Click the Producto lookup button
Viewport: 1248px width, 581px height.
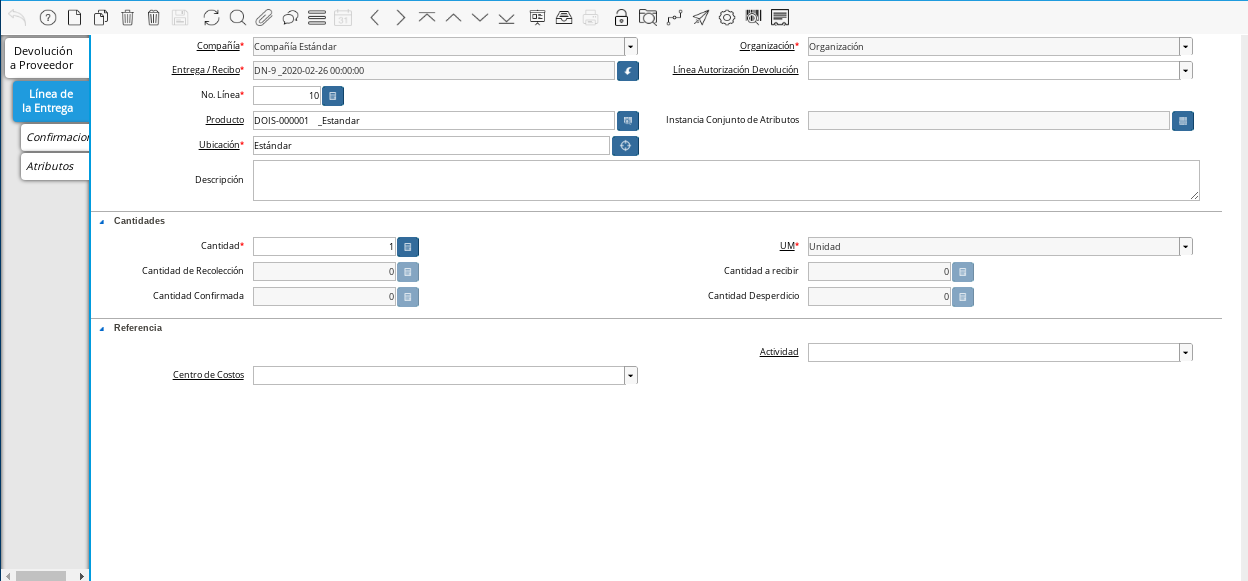coord(627,120)
